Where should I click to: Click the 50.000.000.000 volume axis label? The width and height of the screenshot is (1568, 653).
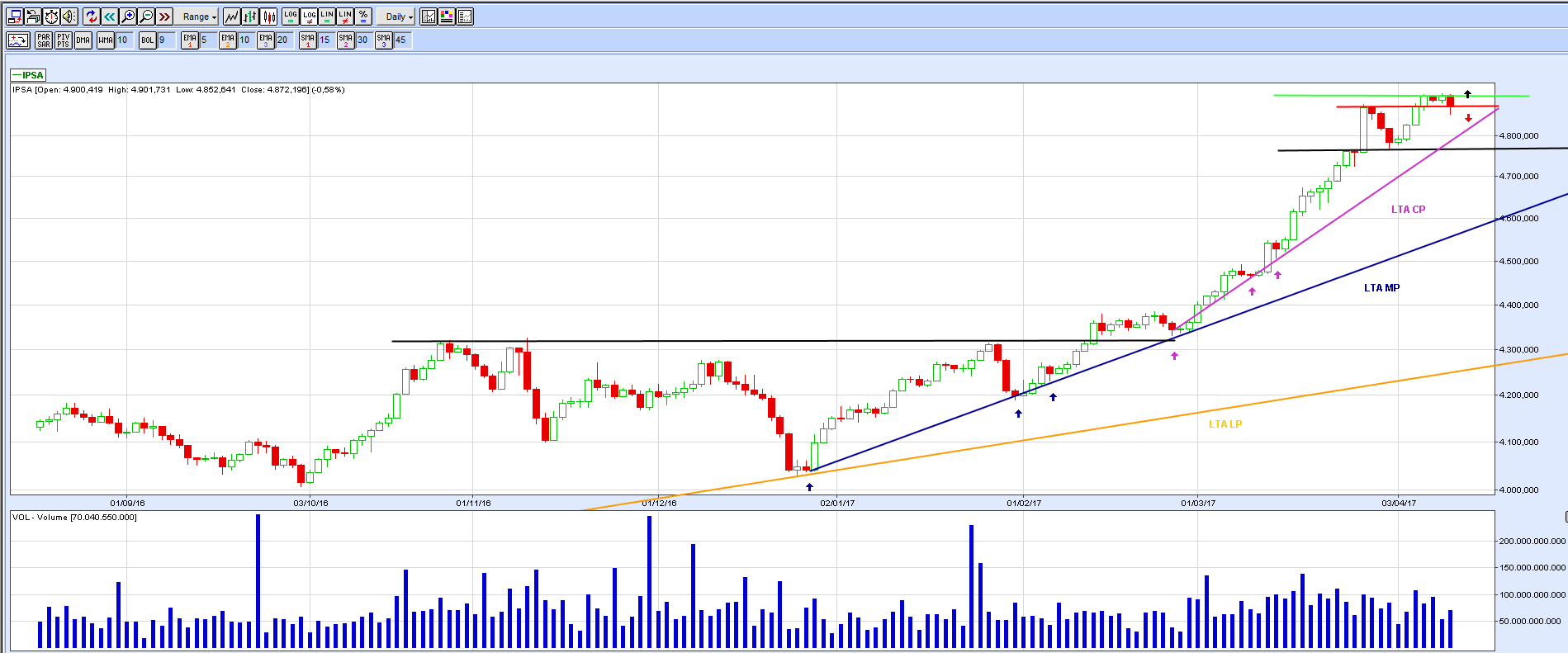1531,622
